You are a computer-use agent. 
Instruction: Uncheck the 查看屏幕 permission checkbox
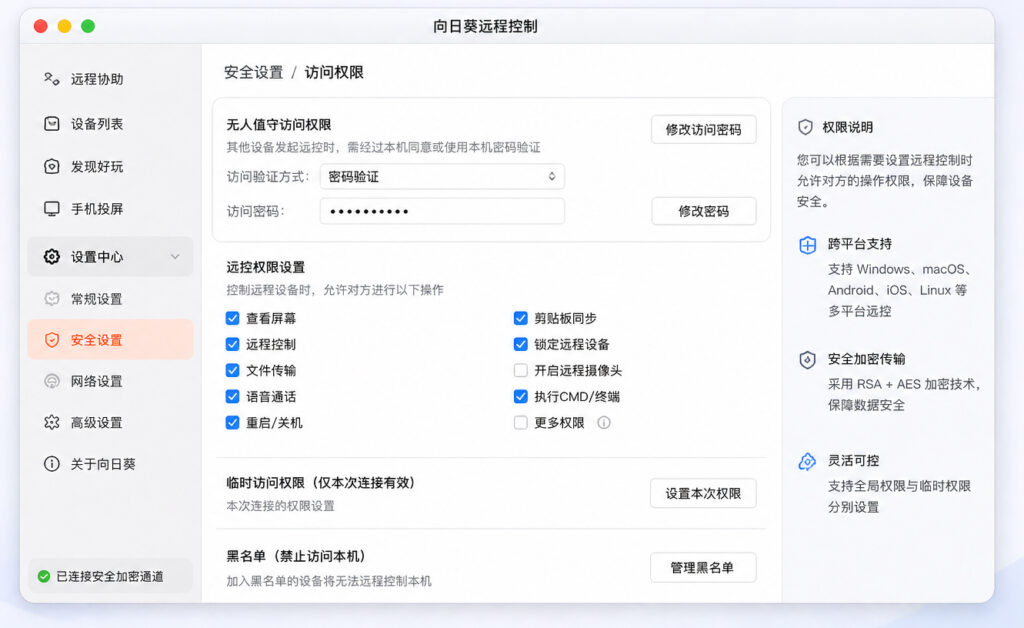pyautogui.click(x=232, y=318)
